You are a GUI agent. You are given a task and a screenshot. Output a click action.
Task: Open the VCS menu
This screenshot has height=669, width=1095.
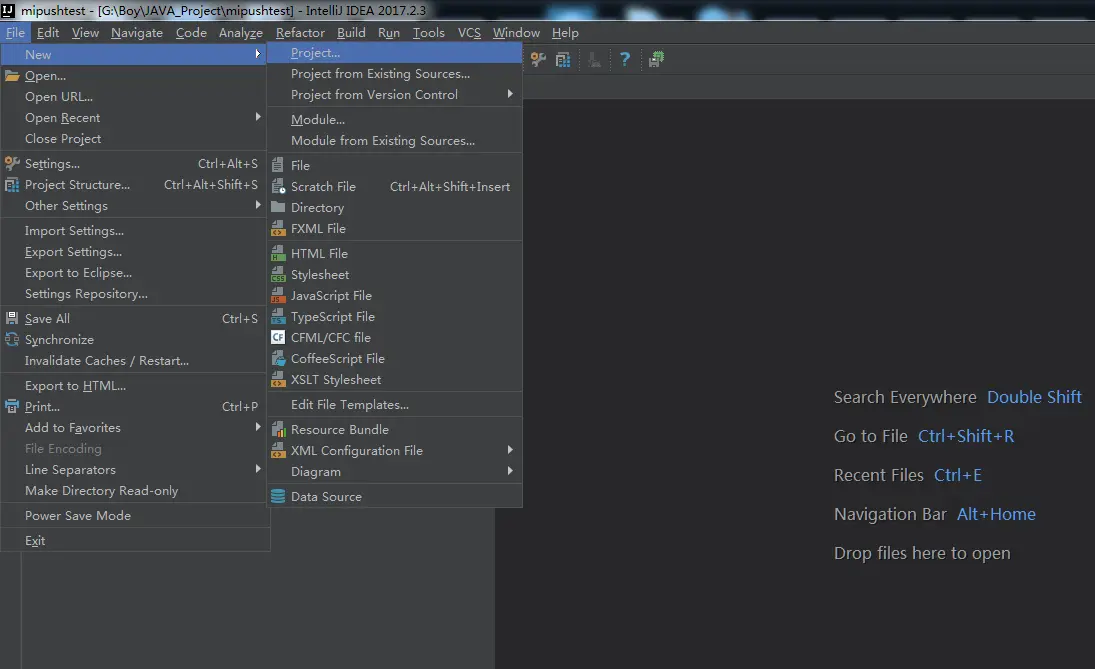pos(469,33)
